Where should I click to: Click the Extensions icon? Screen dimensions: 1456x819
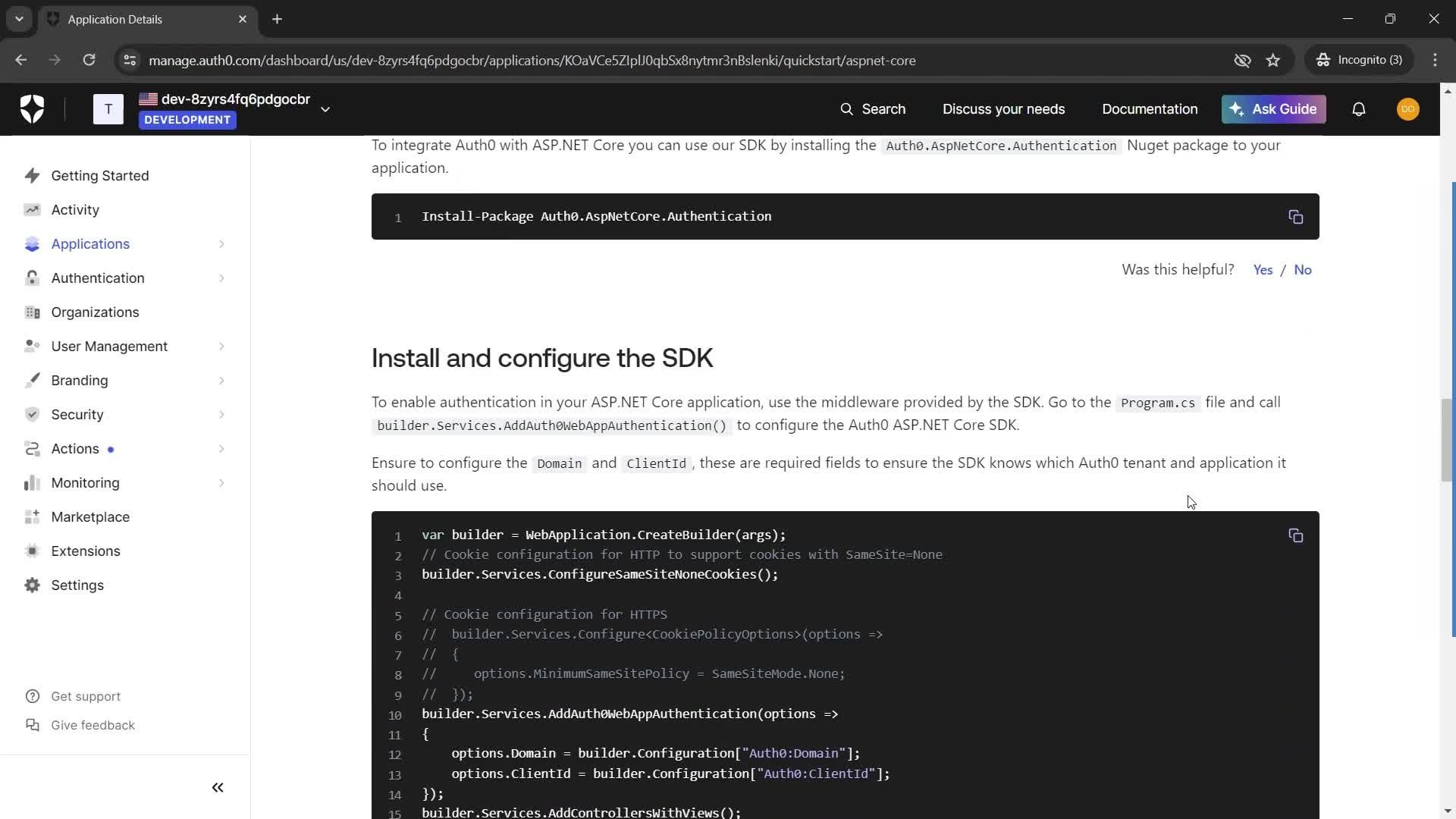pyautogui.click(x=32, y=551)
